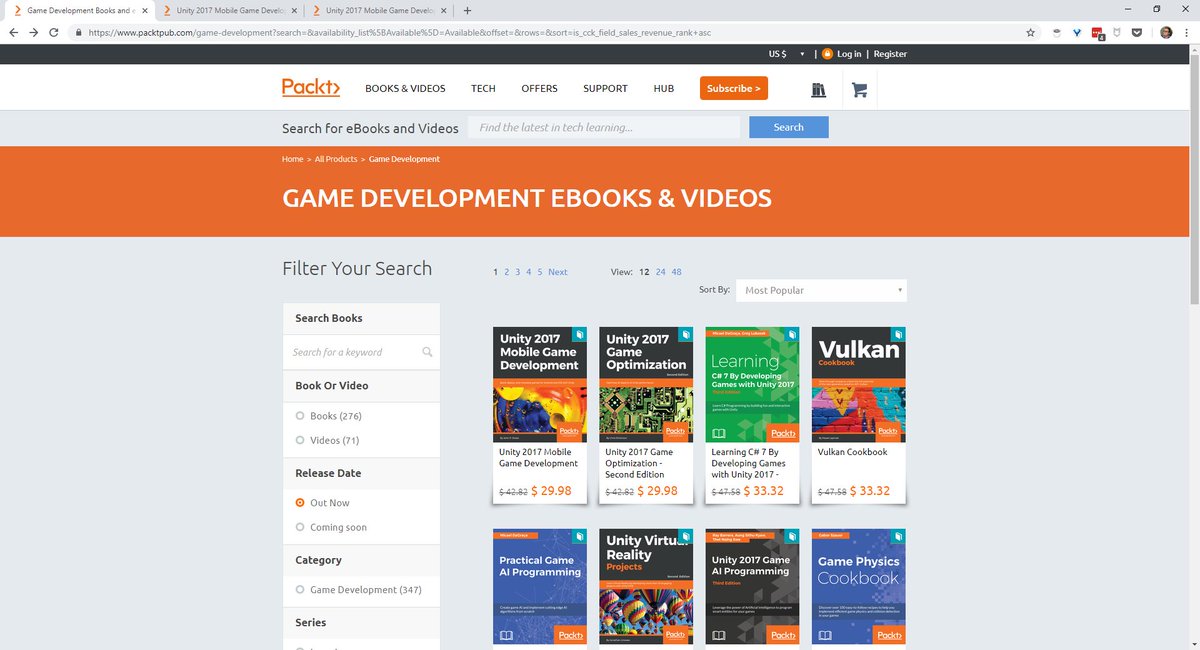Open Vulkan Cookbook cover
This screenshot has width=1200, height=650.
[858, 384]
